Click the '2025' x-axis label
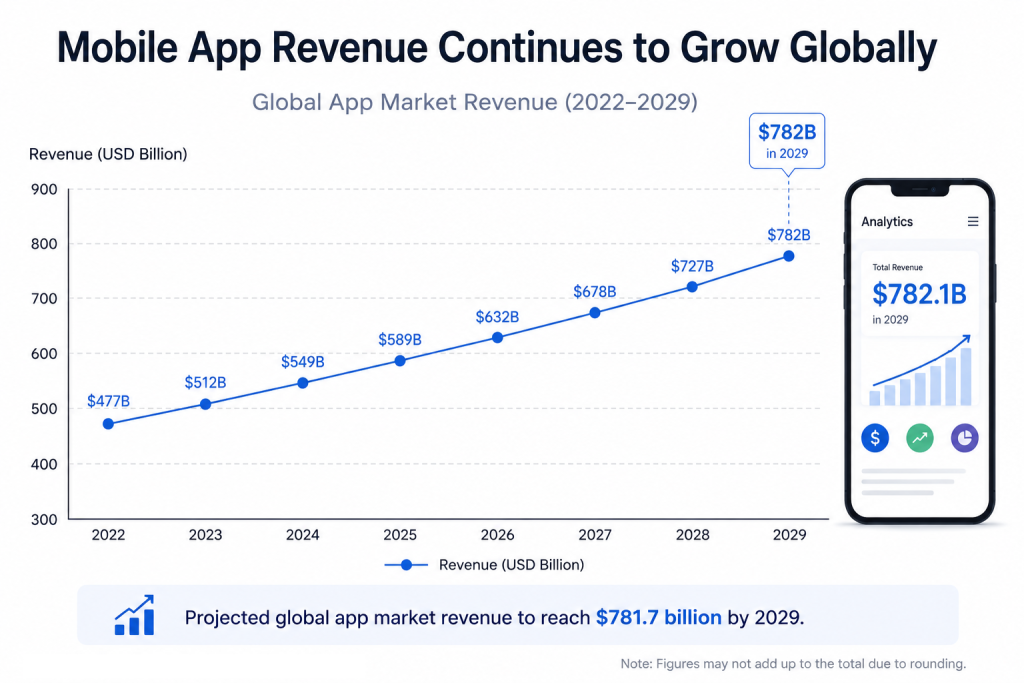 click(400, 535)
